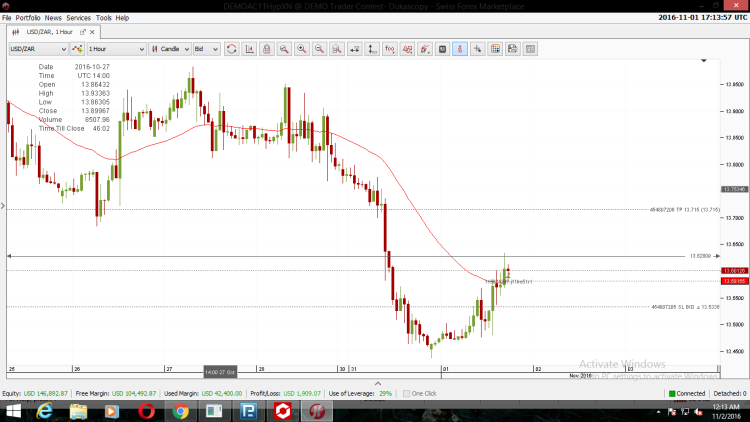
Task: Click the Connected status indicator
Action: (687, 393)
